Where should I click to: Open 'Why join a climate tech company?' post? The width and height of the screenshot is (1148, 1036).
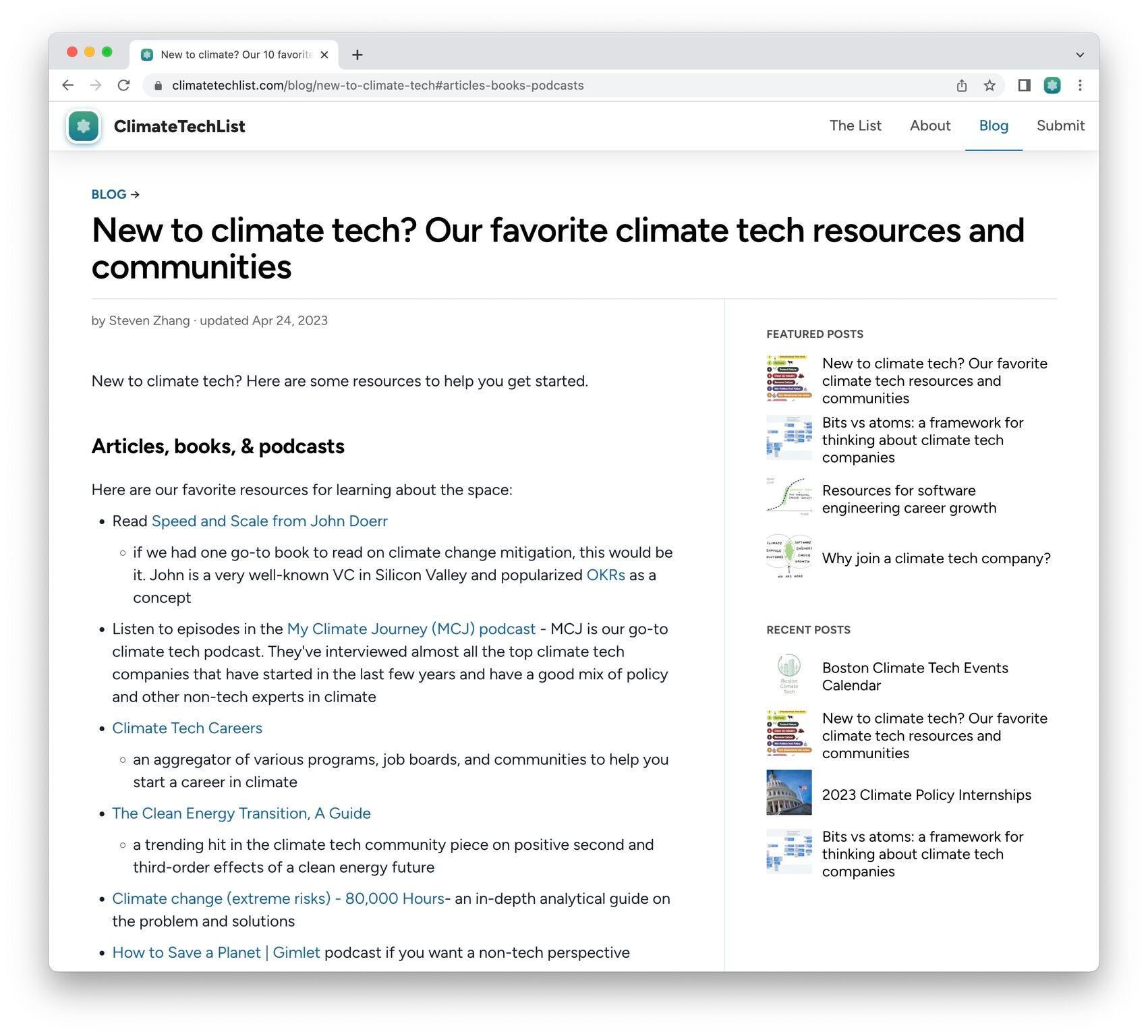point(936,558)
